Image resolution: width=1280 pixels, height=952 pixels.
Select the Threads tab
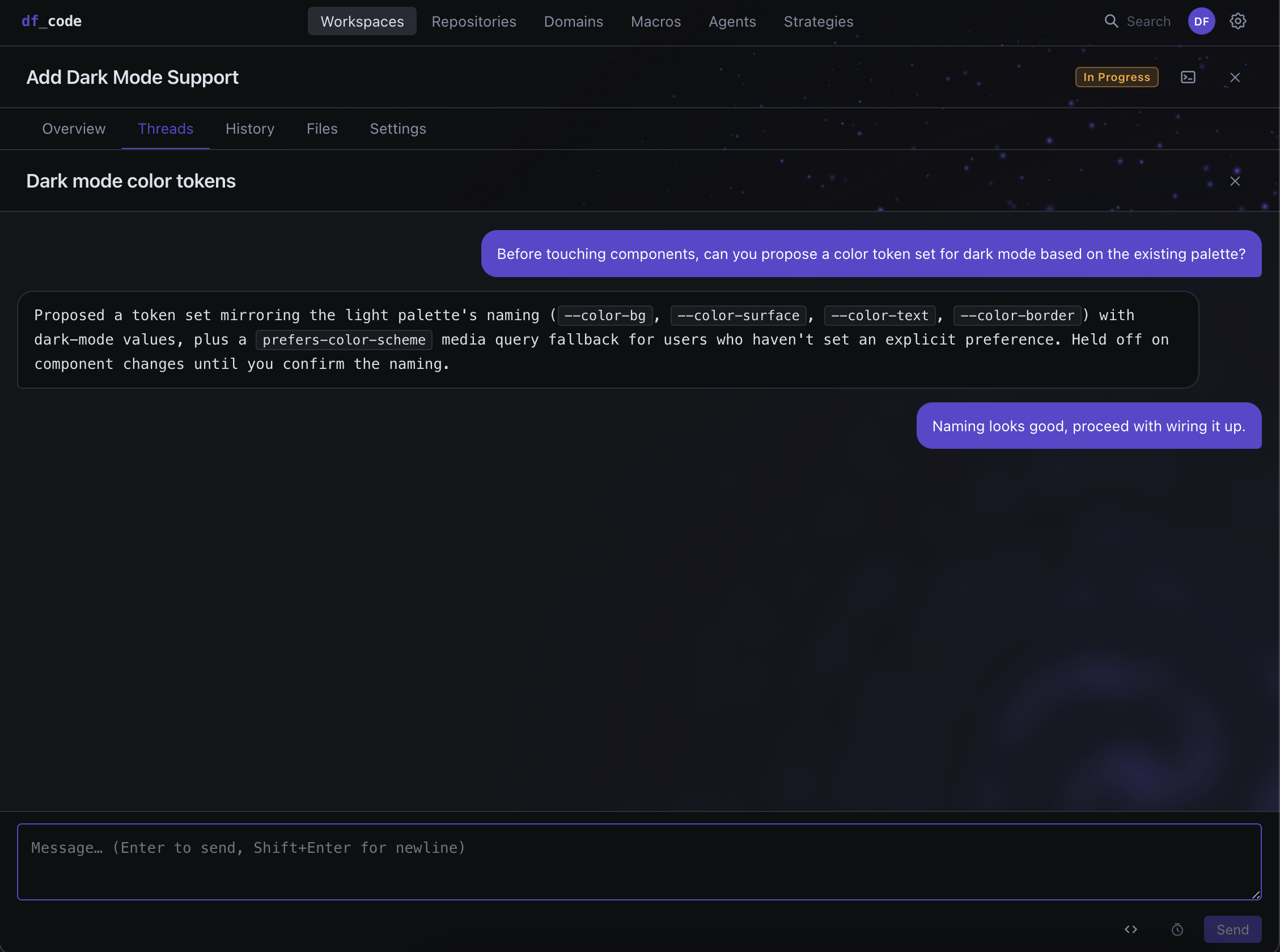166,129
